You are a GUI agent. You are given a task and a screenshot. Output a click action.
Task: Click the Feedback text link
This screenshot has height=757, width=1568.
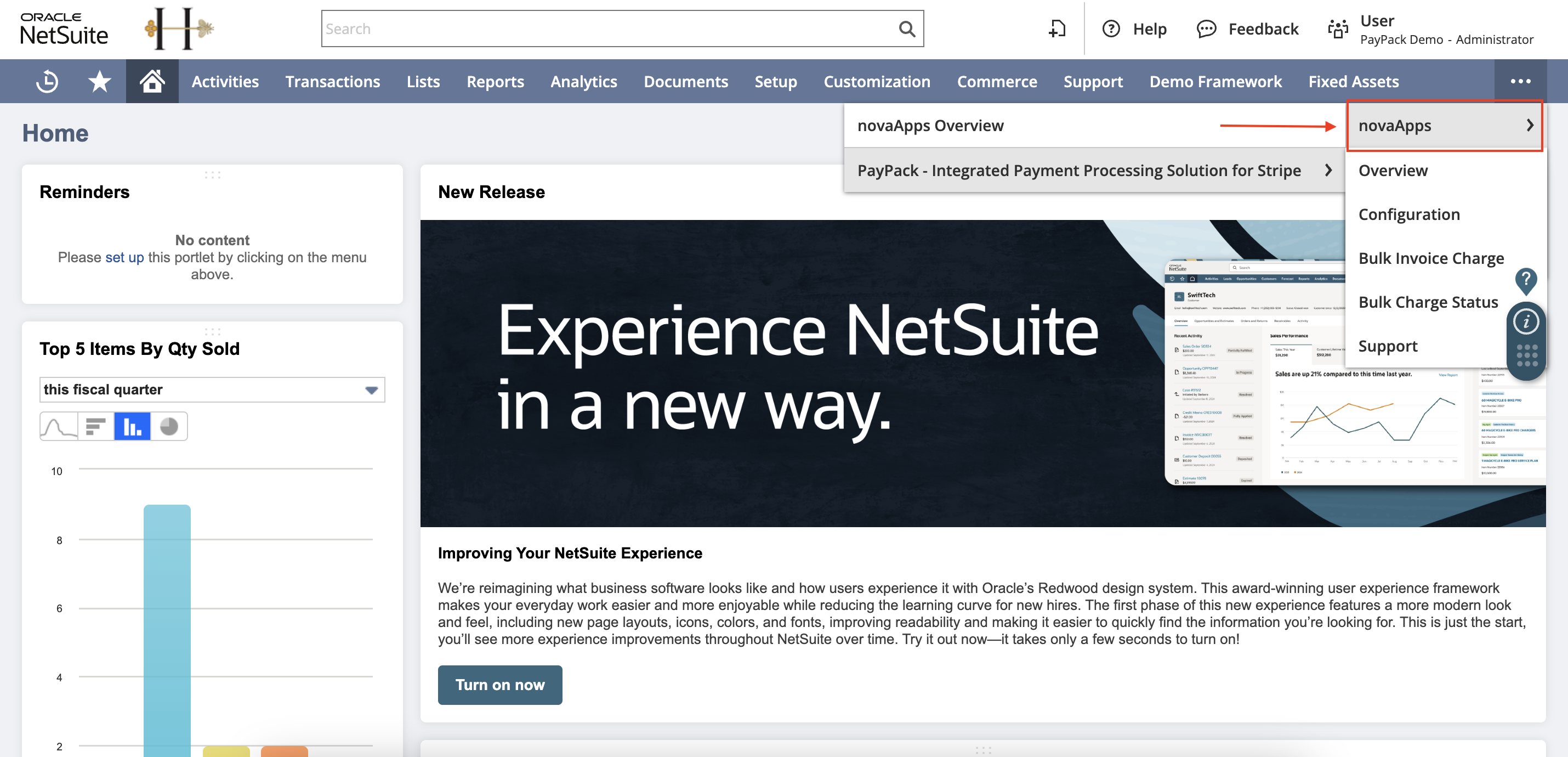(1263, 29)
